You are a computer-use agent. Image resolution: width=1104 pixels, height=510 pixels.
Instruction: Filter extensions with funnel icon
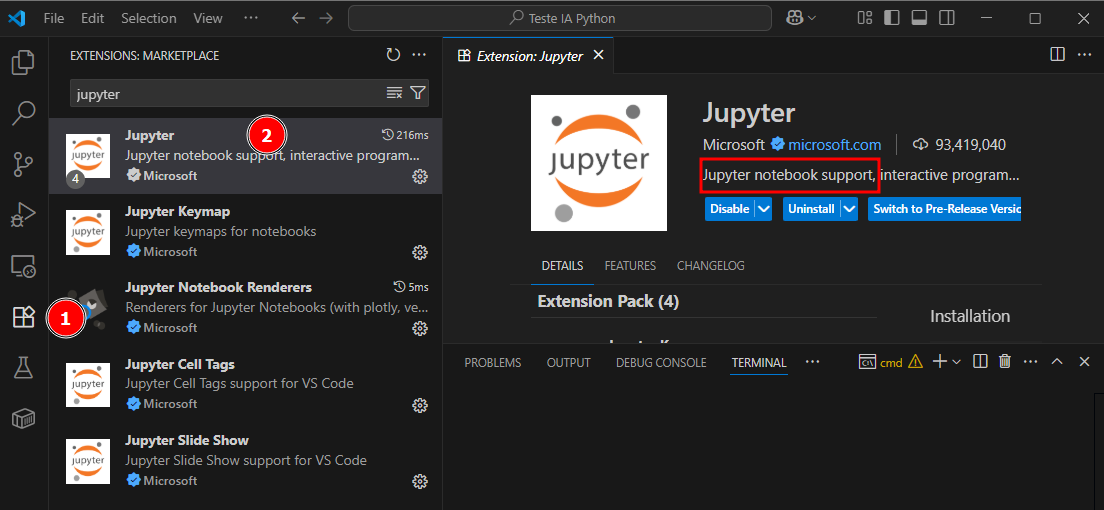coord(418,93)
